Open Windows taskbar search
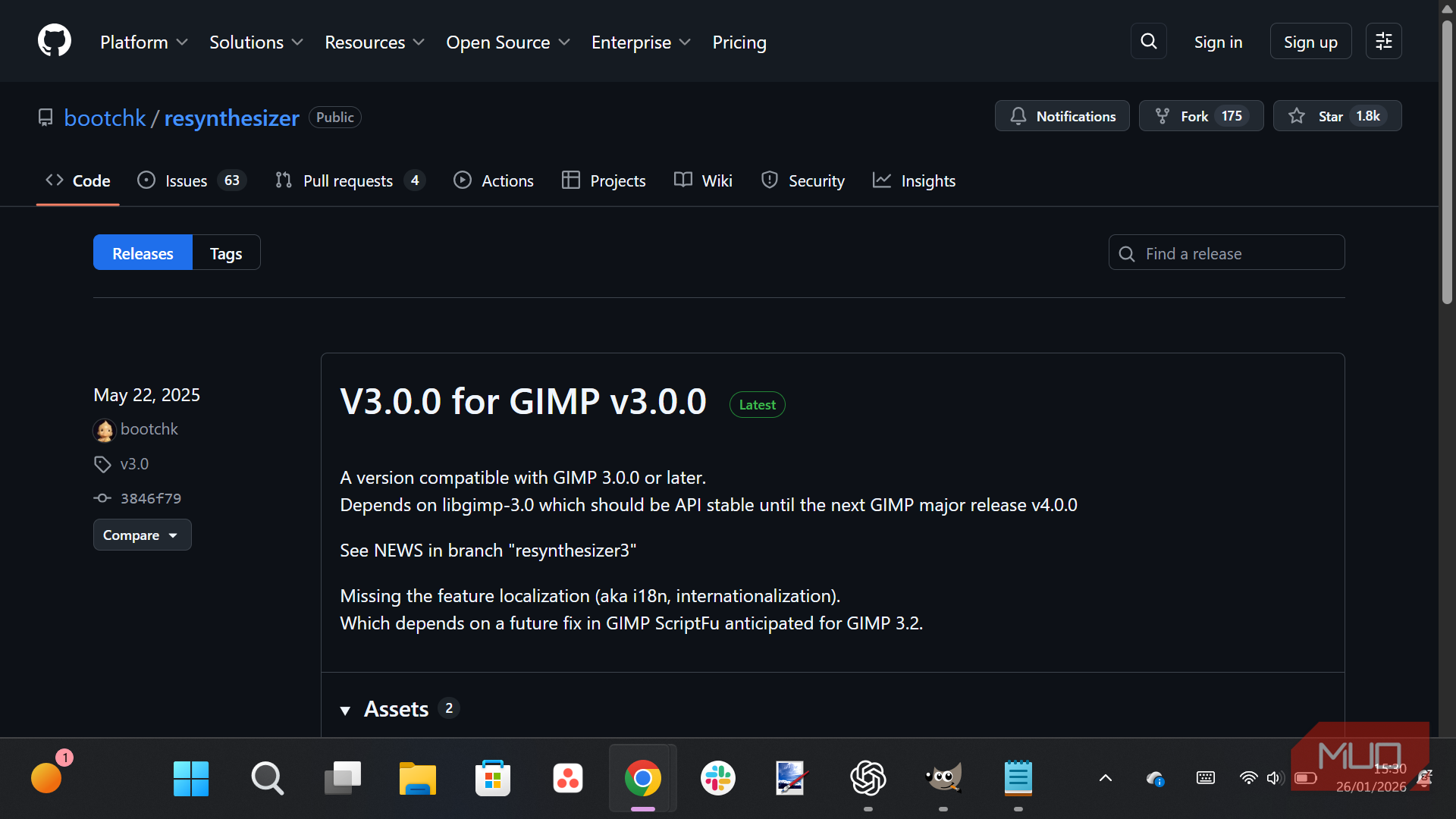1456x819 pixels. click(267, 779)
